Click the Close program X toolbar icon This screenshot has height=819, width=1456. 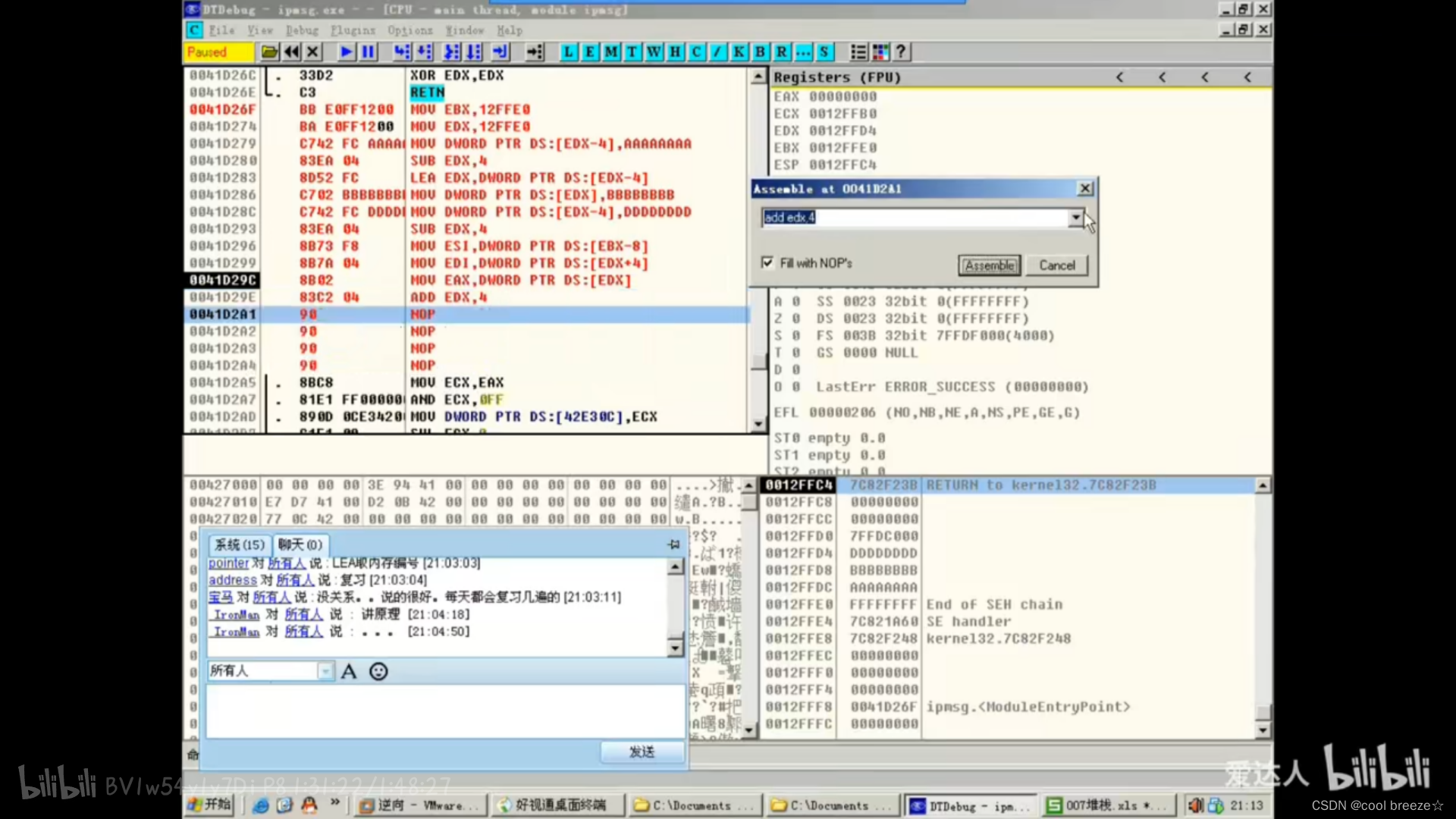(x=312, y=52)
